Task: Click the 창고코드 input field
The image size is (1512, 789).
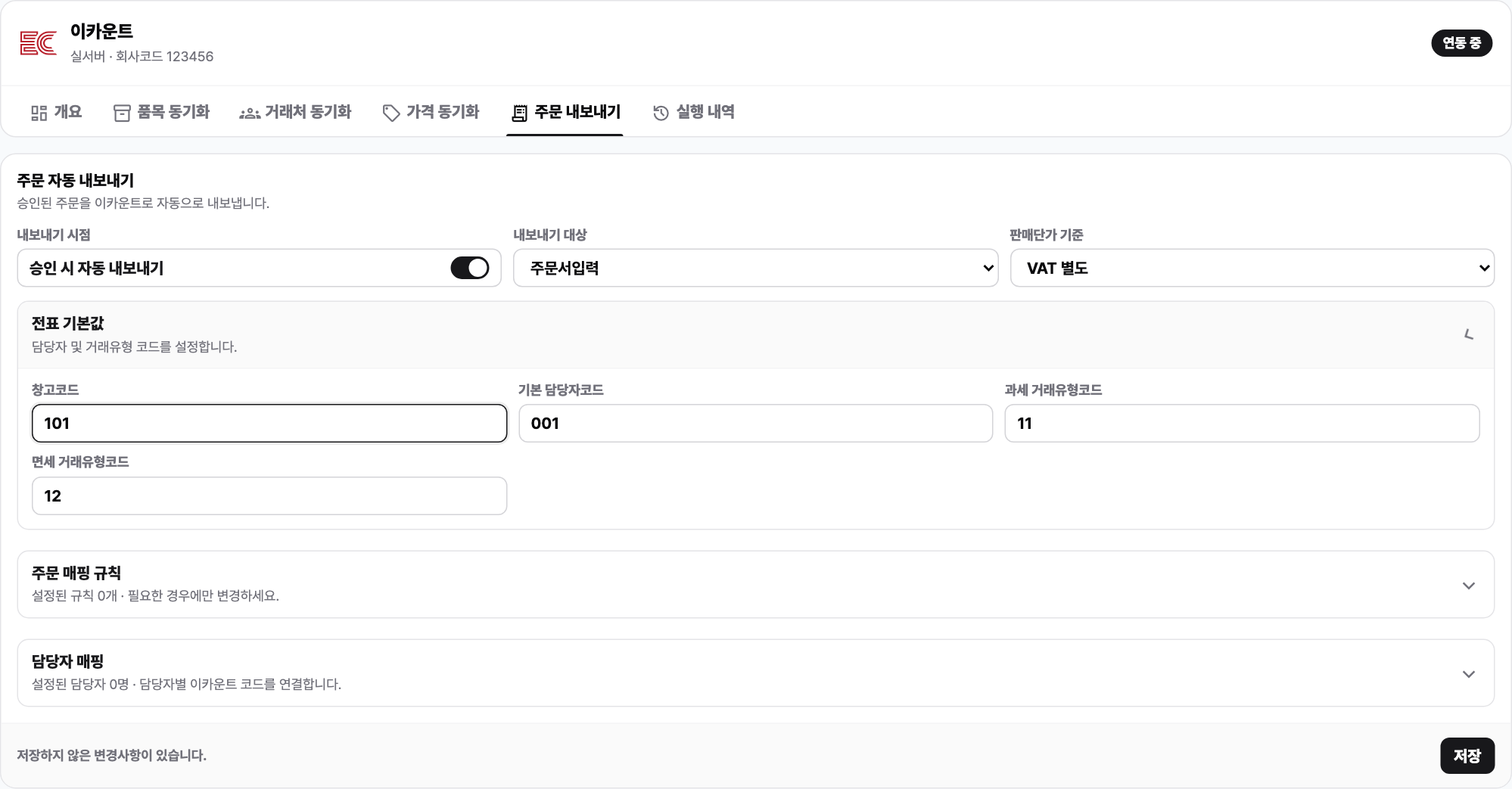Action: click(x=269, y=423)
